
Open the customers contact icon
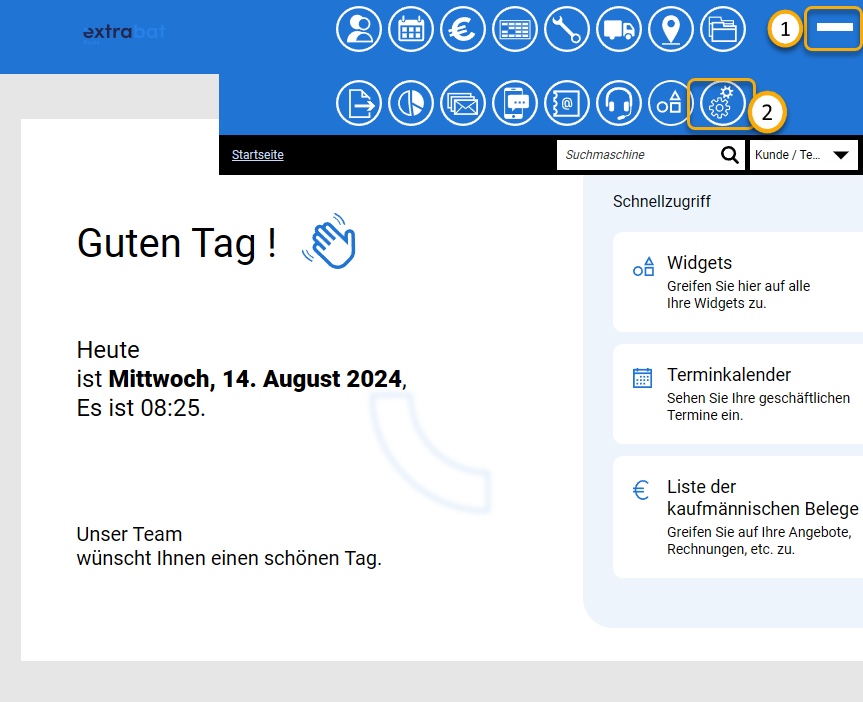tap(359, 29)
